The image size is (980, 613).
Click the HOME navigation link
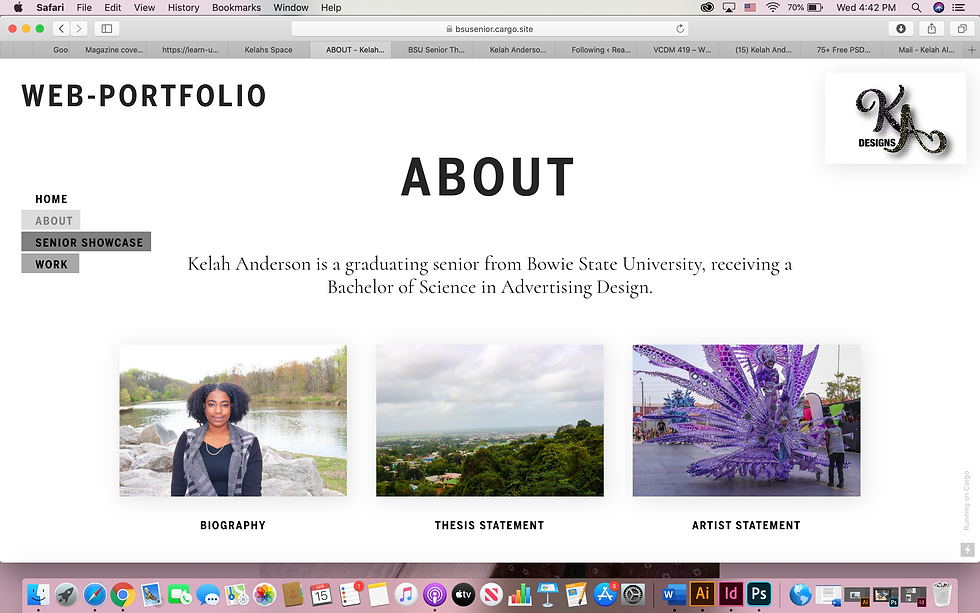51,199
